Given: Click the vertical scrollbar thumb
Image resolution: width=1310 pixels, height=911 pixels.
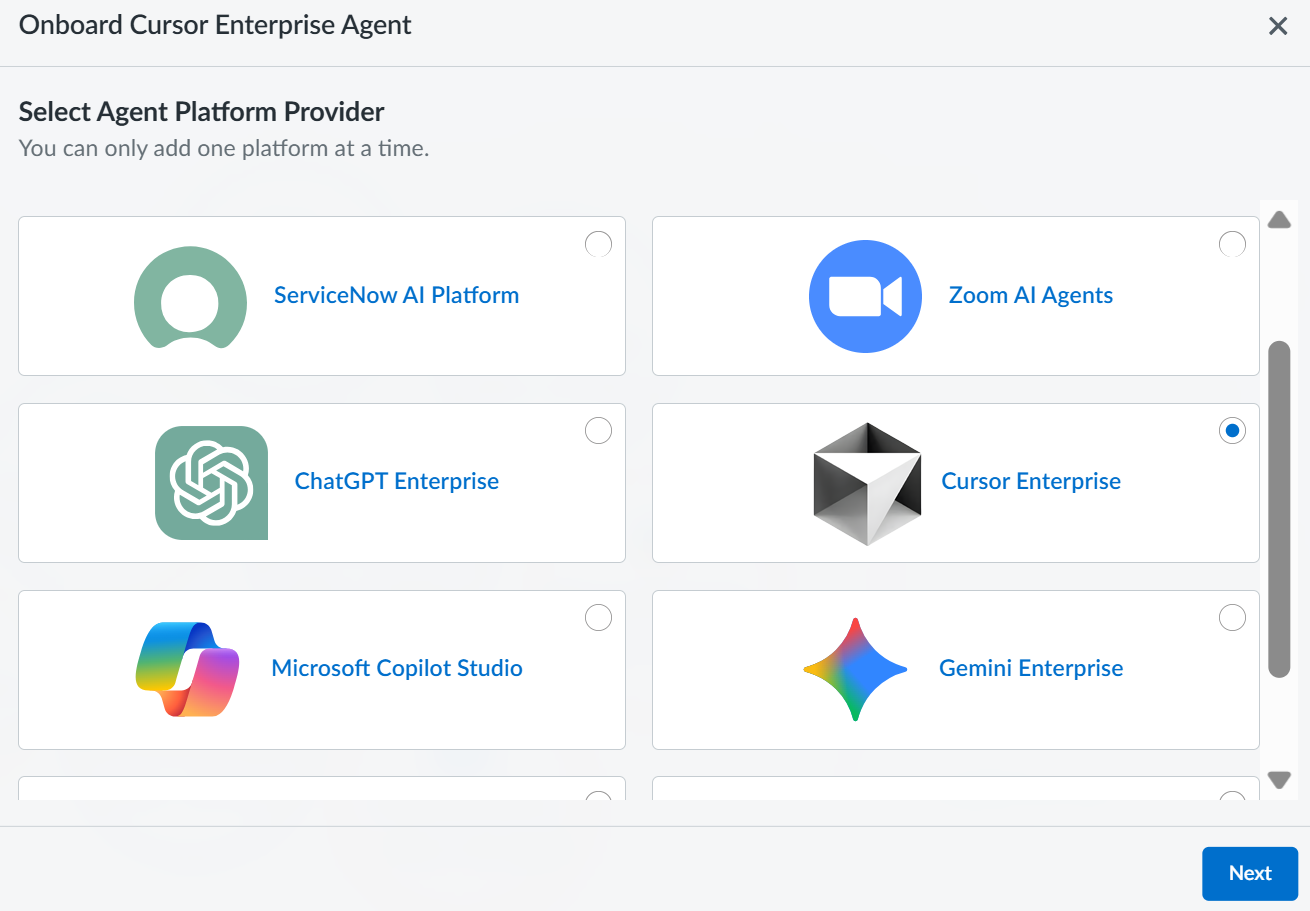Looking at the screenshot, I should pos(1279,509).
